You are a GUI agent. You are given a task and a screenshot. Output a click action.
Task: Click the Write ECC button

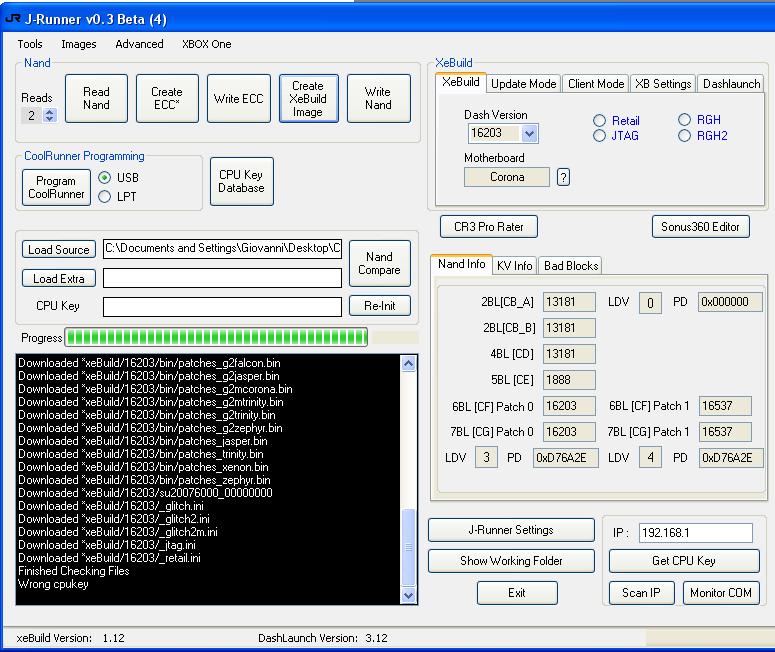click(239, 98)
